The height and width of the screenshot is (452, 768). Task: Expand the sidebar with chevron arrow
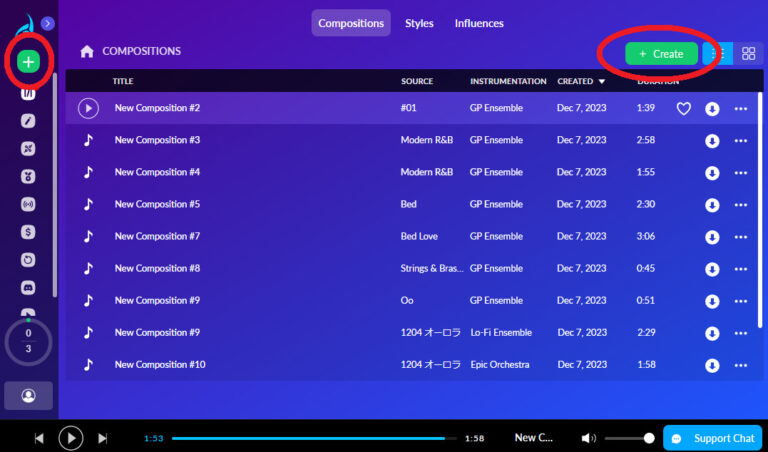click(48, 23)
